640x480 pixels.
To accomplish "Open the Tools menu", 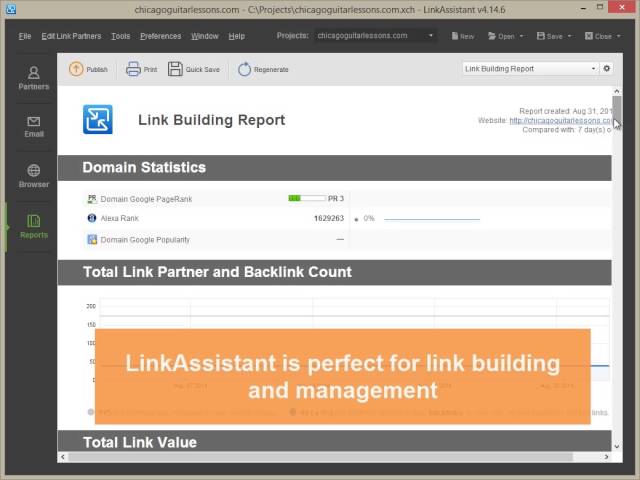I will coord(121,36).
